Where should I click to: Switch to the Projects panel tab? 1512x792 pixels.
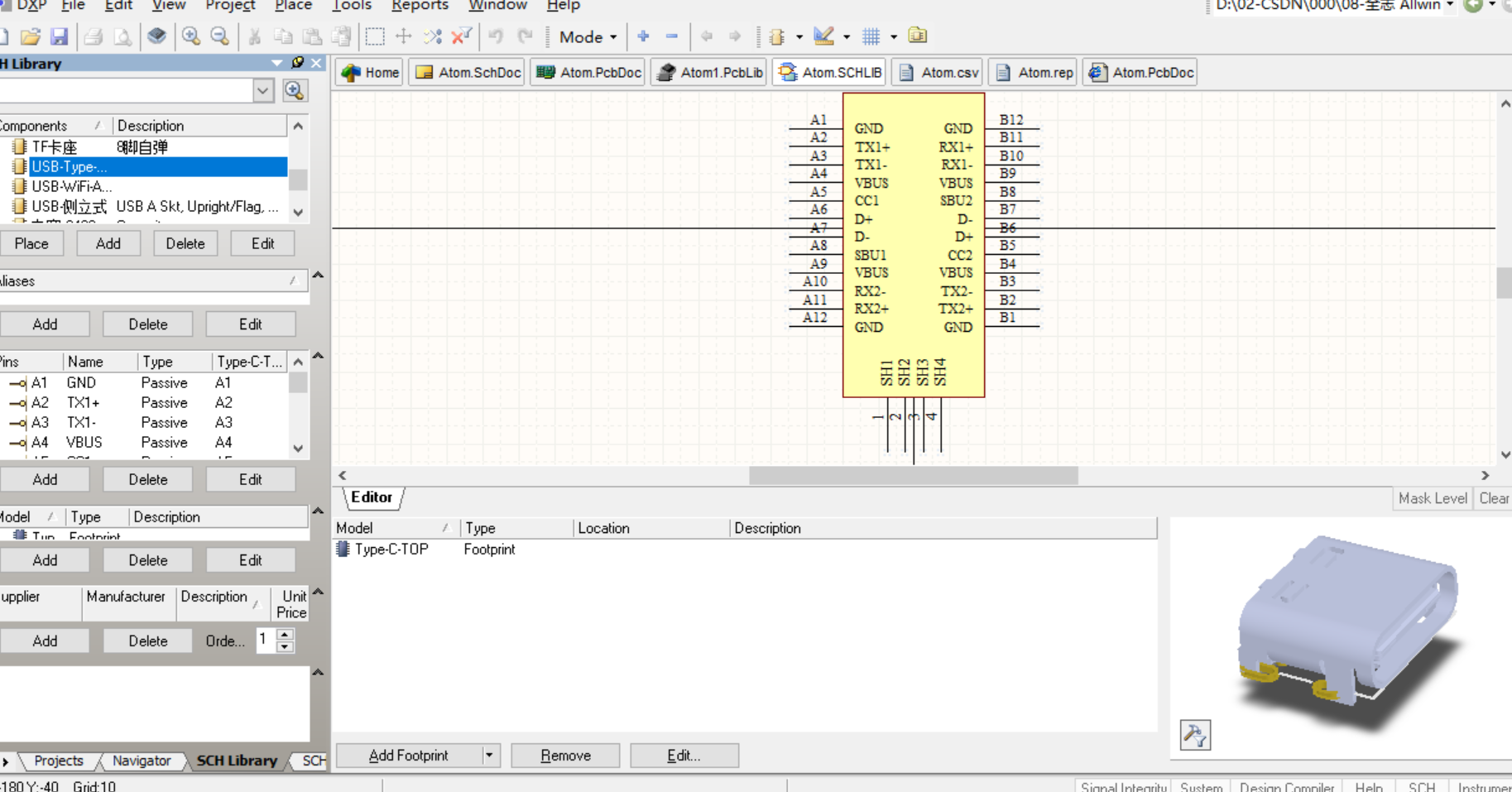click(x=59, y=761)
